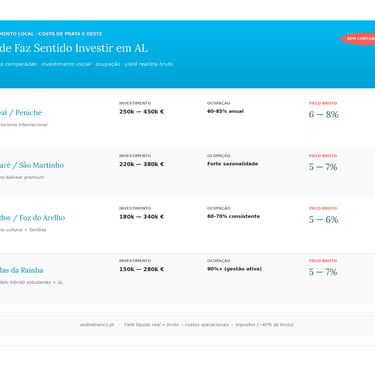Click the OCUPAÇÃO label in the São Martinho row
This screenshot has width=375, height=366.
pyautogui.click(x=219, y=156)
